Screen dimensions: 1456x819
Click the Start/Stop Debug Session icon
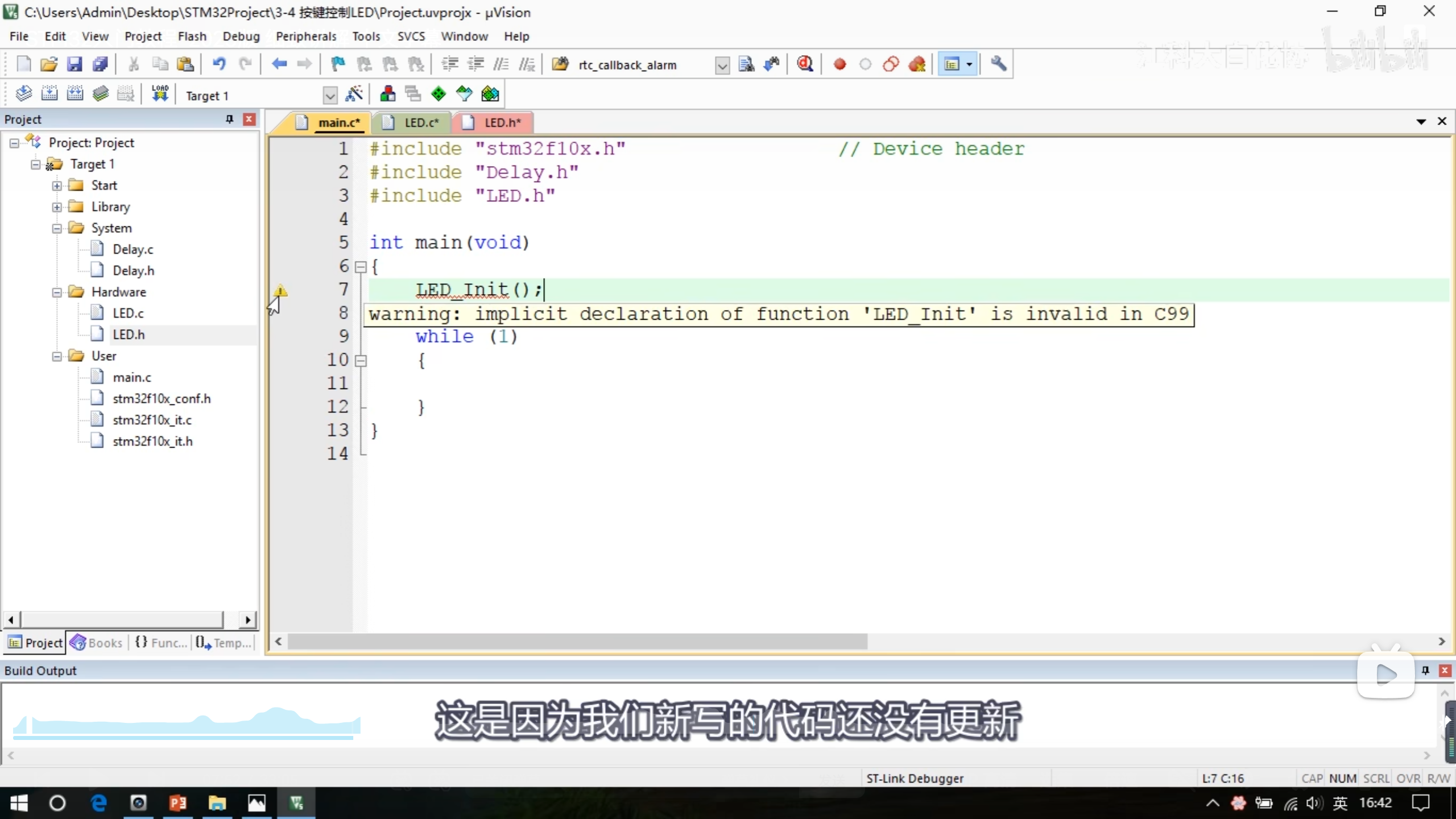coord(805,64)
